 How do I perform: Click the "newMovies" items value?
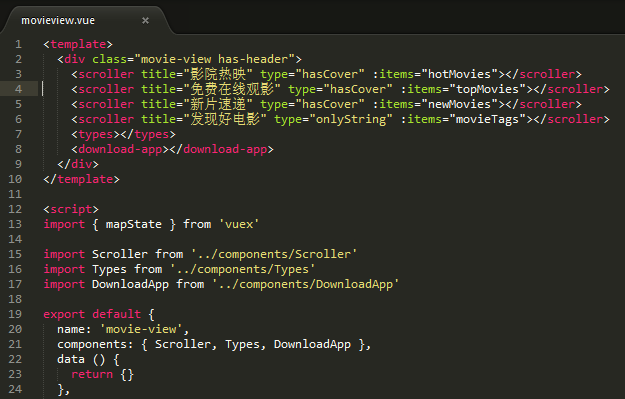coord(459,104)
